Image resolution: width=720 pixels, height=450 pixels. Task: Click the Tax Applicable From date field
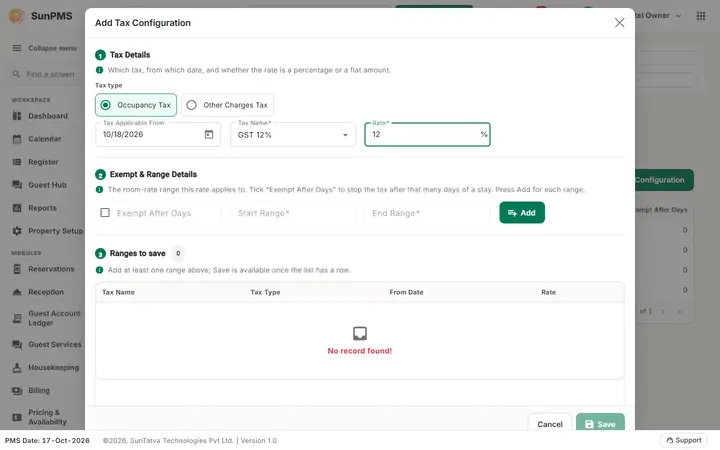[158, 135]
